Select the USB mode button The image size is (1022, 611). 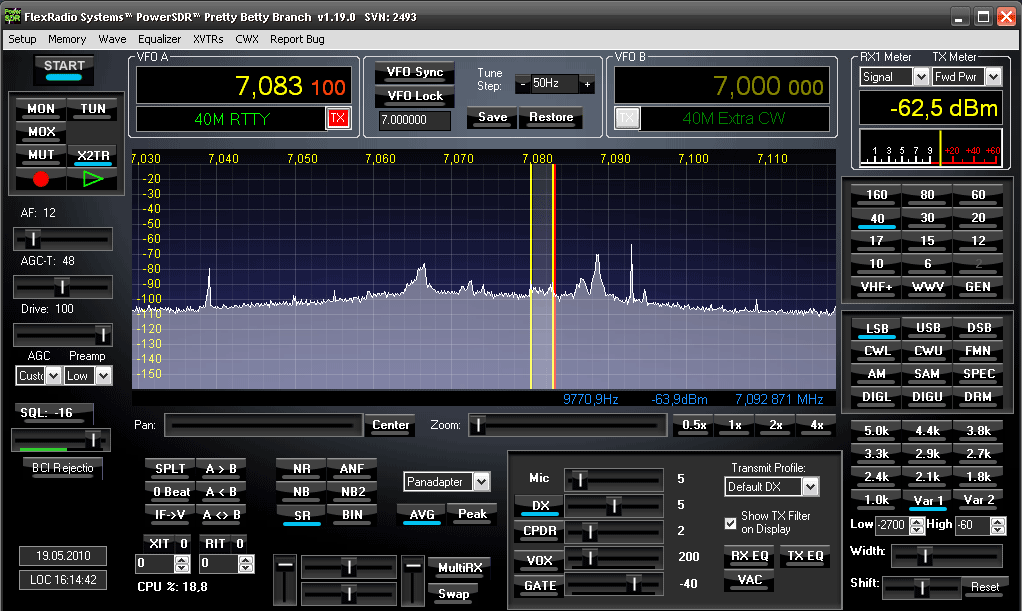pos(927,328)
